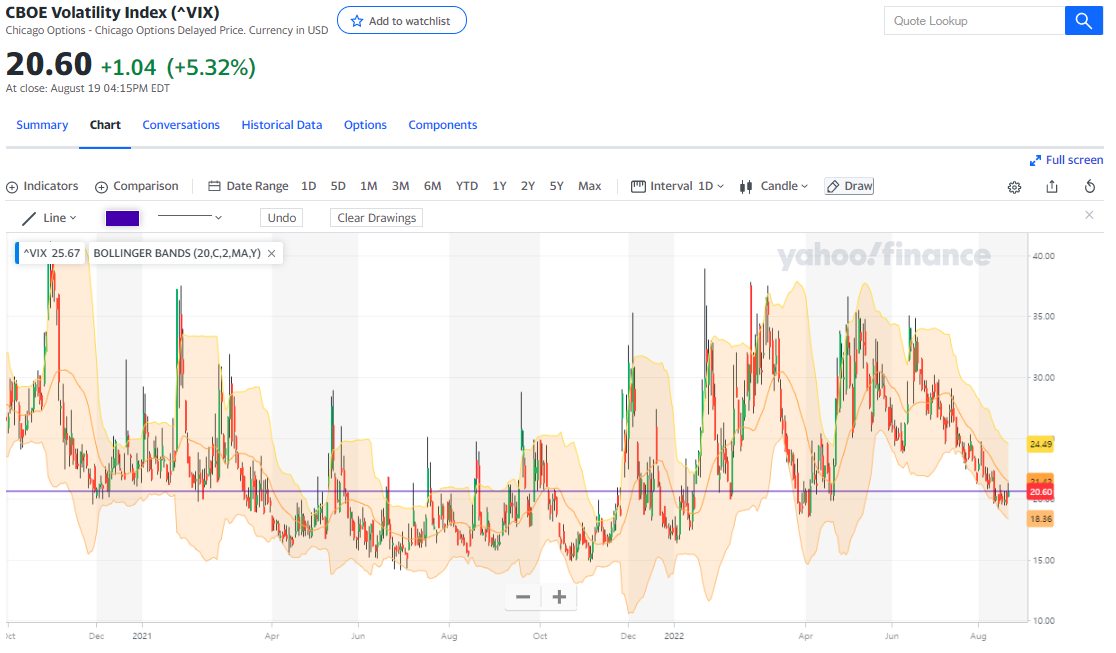The height and width of the screenshot is (653, 1116).
Task: Go to the Conversations tab
Action: click(x=181, y=125)
